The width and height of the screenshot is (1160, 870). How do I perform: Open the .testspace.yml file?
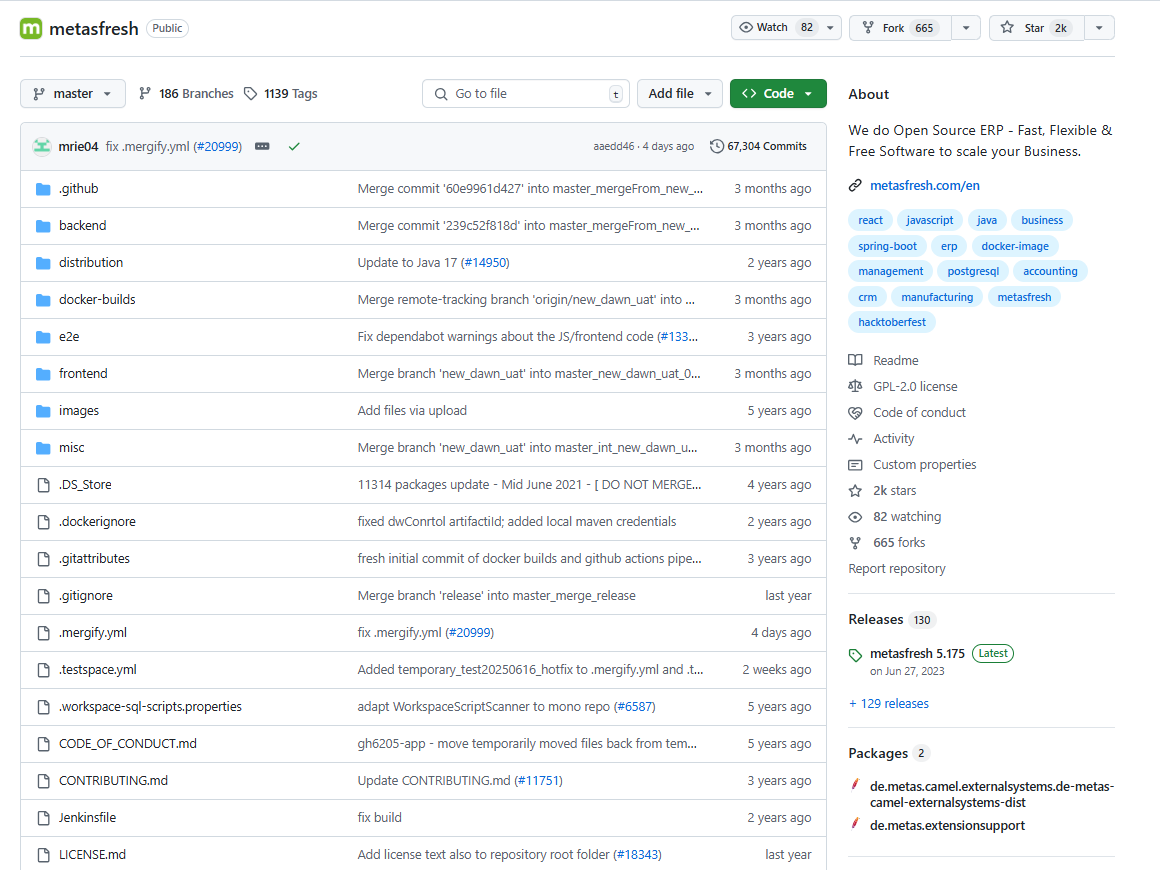coord(98,670)
